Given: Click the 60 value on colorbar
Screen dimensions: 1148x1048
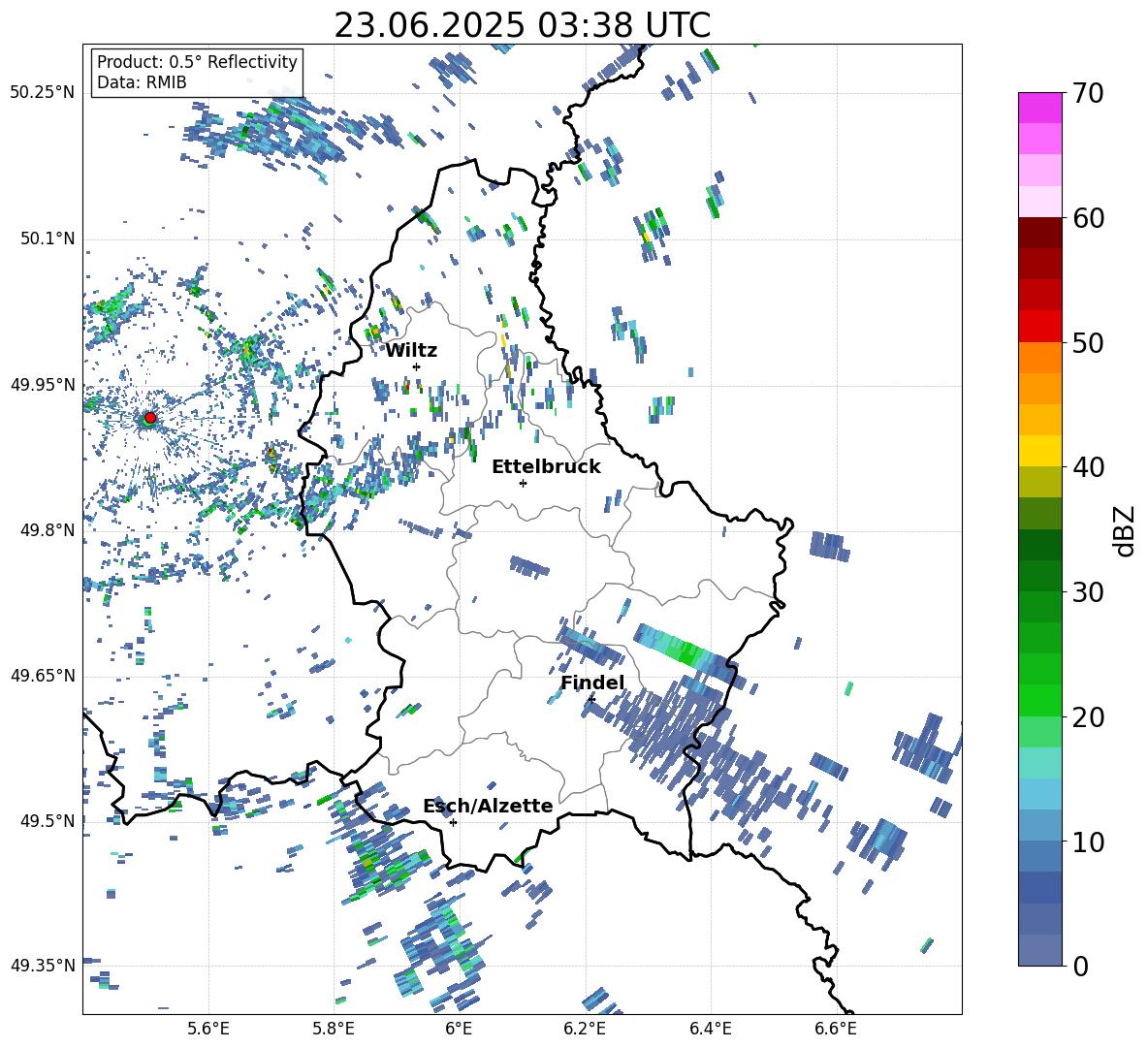Looking at the screenshot, I should pyautogui.click(x=1087, y=218).
